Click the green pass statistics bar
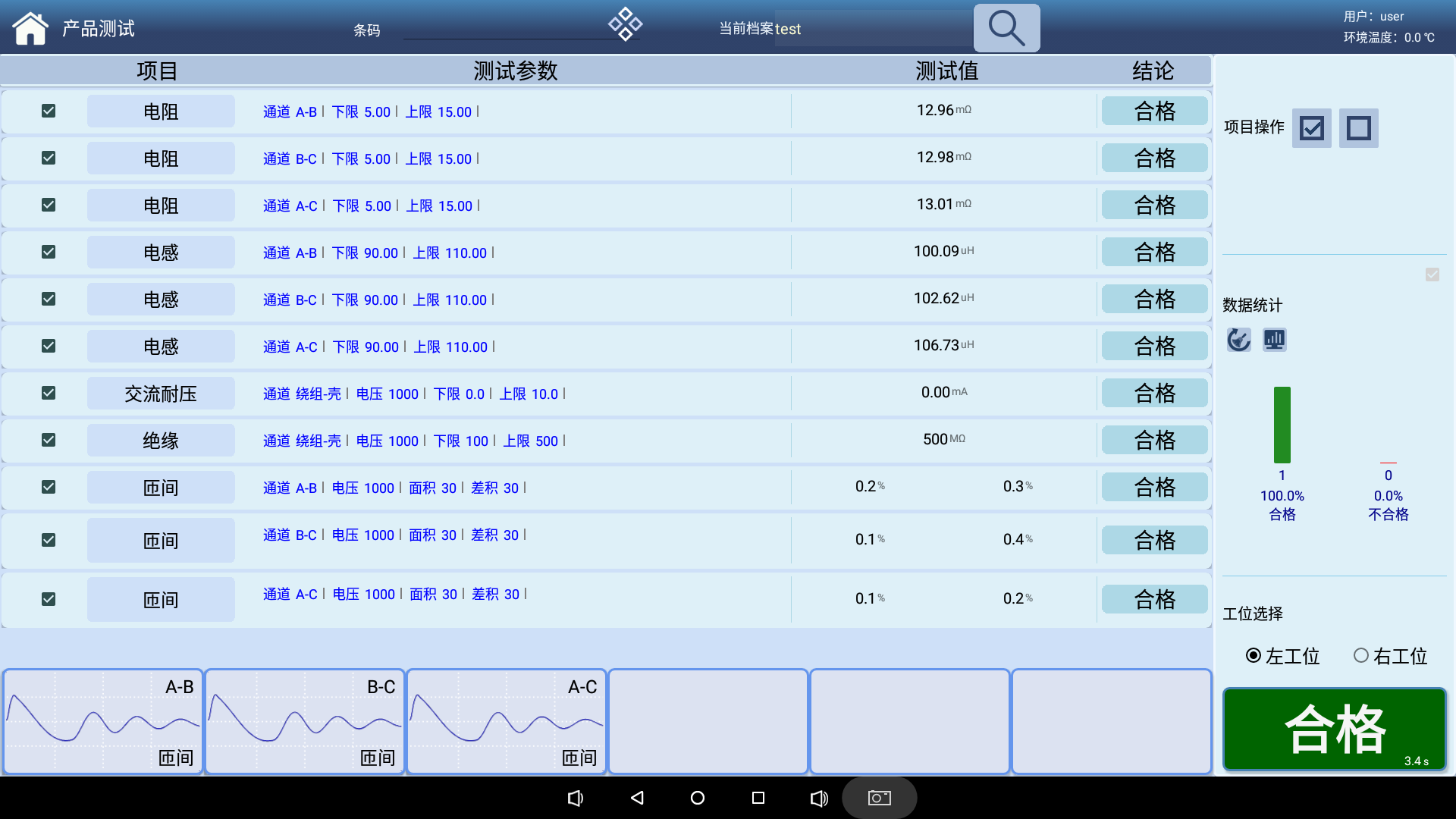This screenshot has height=819, width=1456. pyautogui.click(x=1282, y=425)
